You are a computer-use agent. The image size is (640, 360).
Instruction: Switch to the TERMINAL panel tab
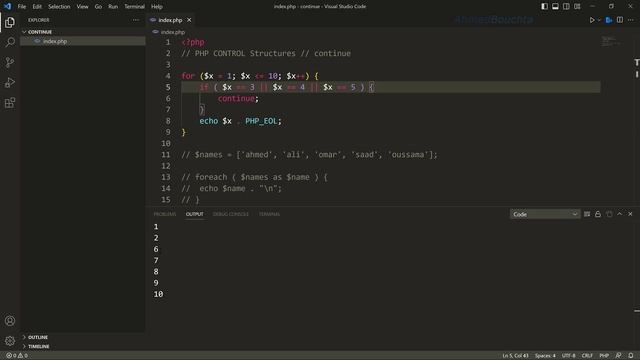(269, 214)
